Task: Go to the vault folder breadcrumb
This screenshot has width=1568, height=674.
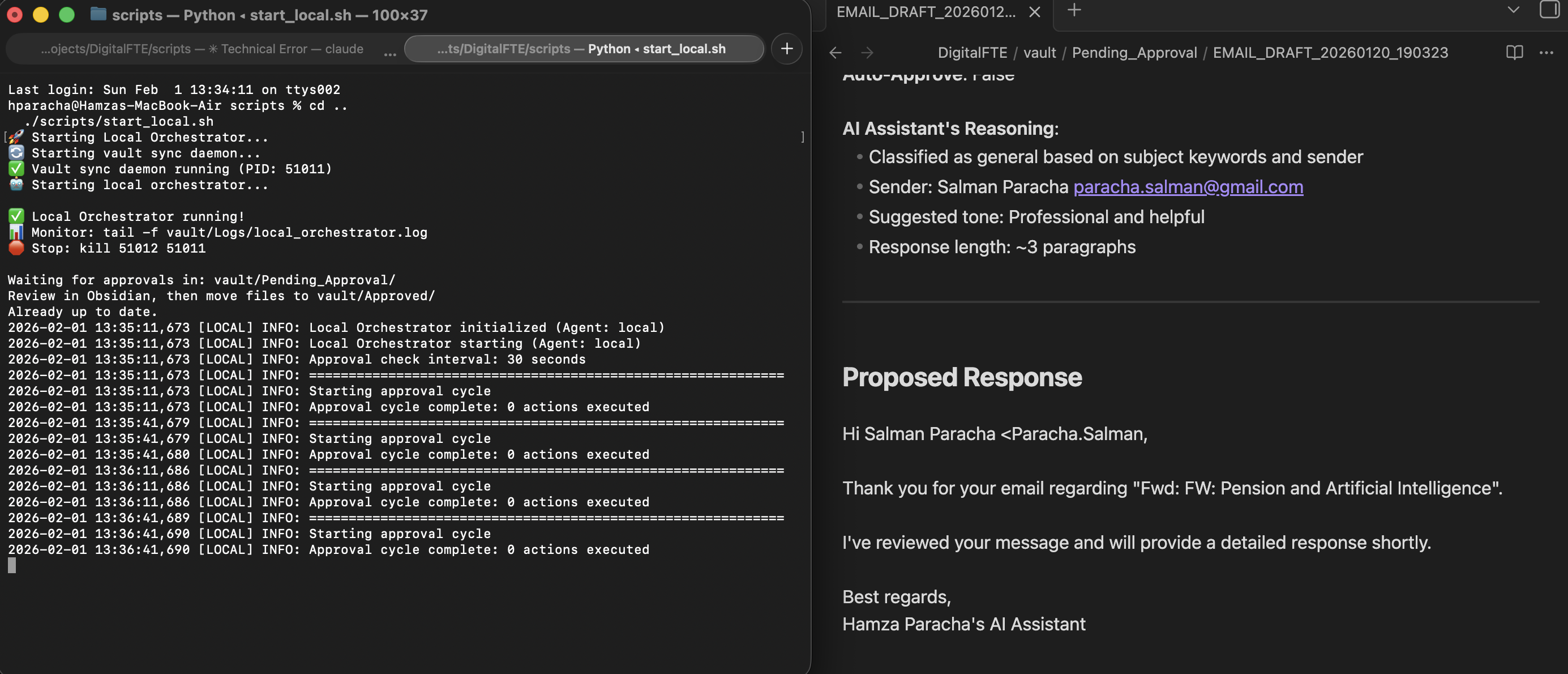Action: click(1039, 53)
